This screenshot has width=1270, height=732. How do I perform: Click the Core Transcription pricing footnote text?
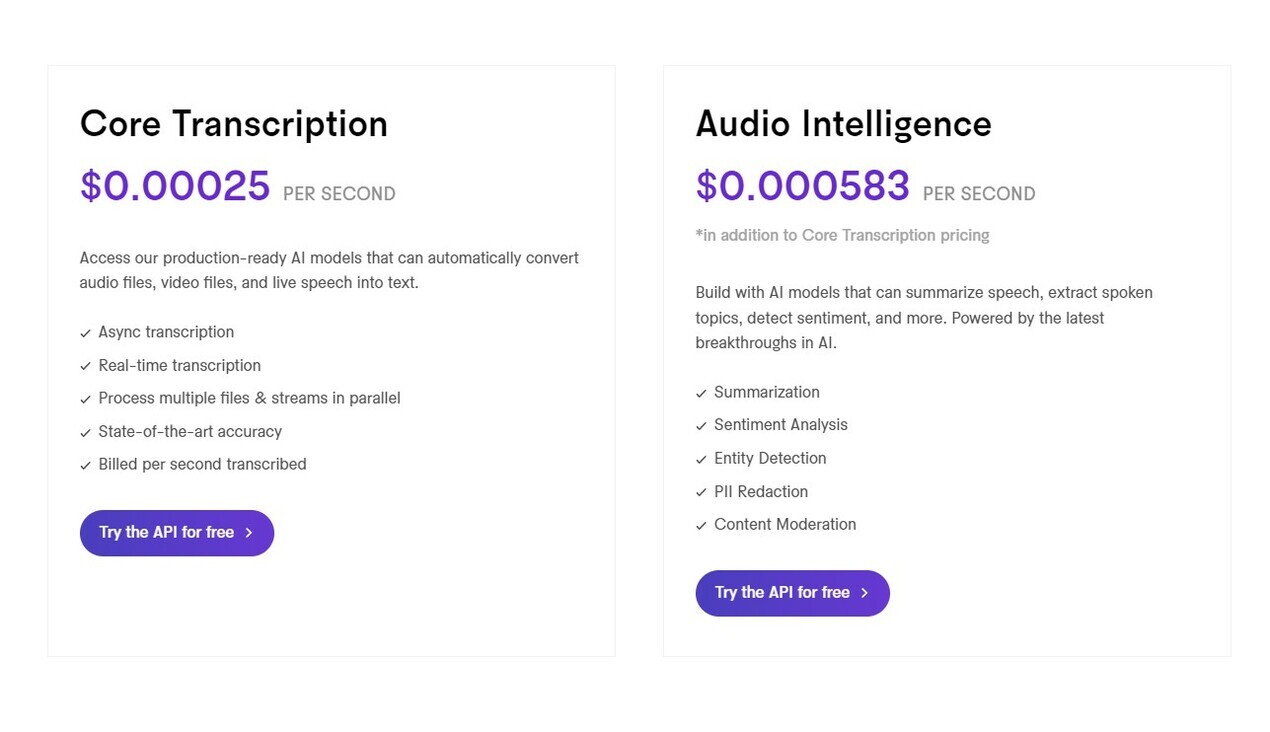(843, 235)
